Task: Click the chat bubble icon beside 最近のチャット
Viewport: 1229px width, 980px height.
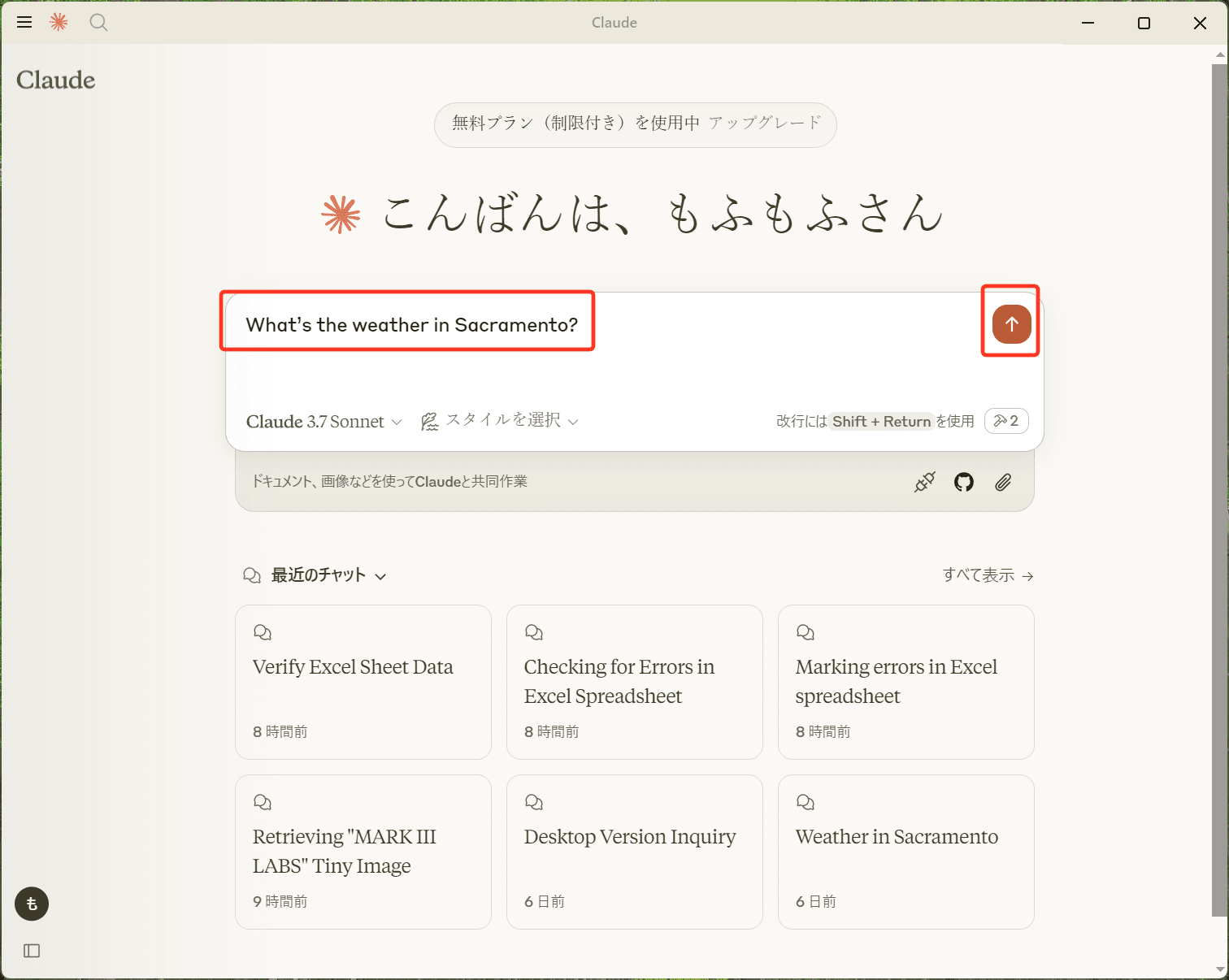Action: click(x=252, y=575)
